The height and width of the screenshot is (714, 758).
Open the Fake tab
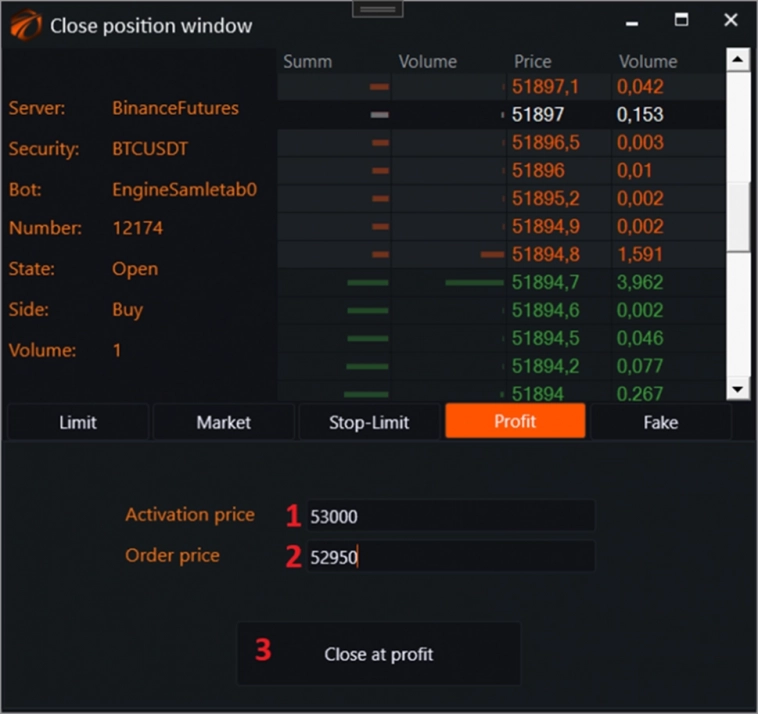click(660, 422)
